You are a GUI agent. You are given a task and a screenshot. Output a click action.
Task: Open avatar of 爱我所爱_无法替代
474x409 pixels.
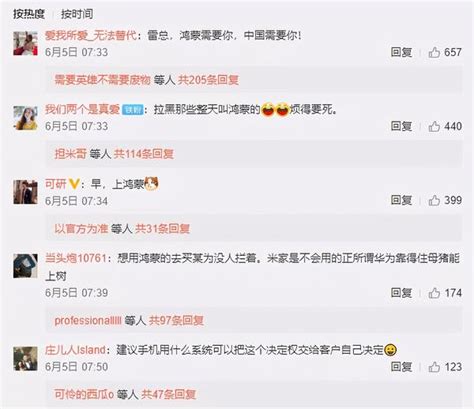[25, 43]
